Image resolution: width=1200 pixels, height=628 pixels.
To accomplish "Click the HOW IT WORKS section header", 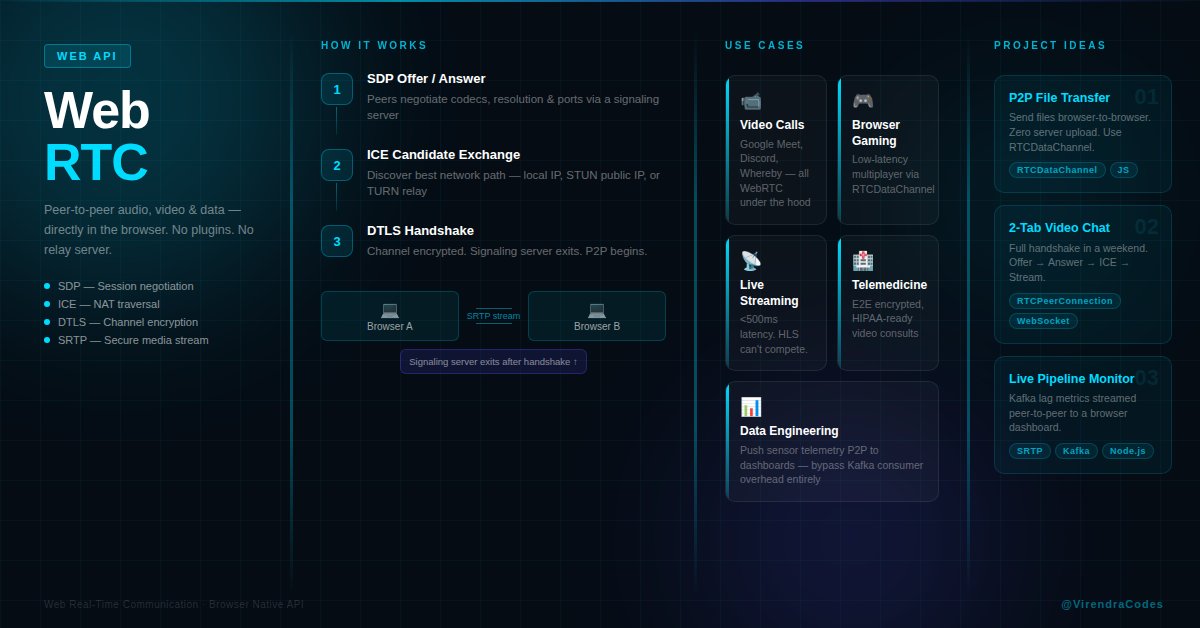I will click(x=374, y=46).
